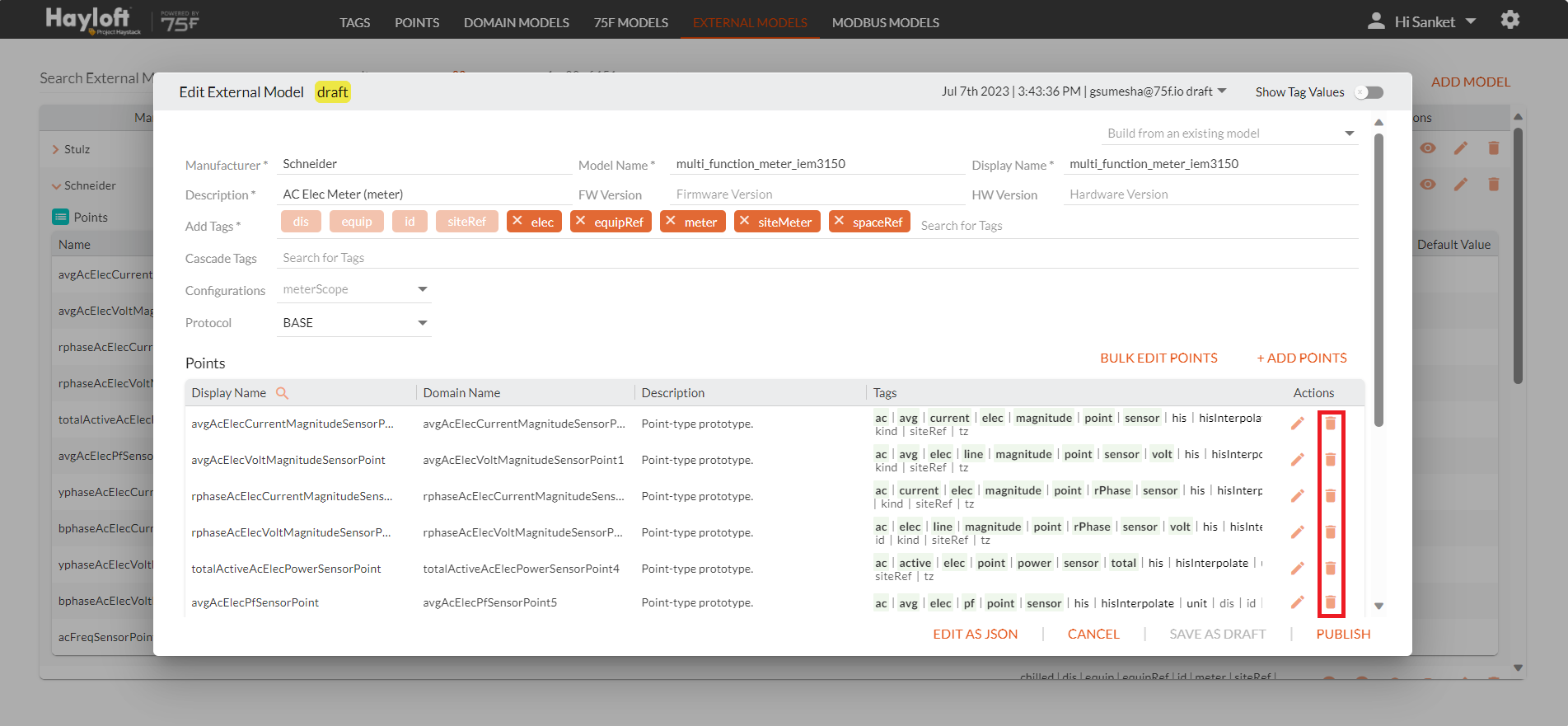Click background Schneider row edit pencil

coord(1460,185)
